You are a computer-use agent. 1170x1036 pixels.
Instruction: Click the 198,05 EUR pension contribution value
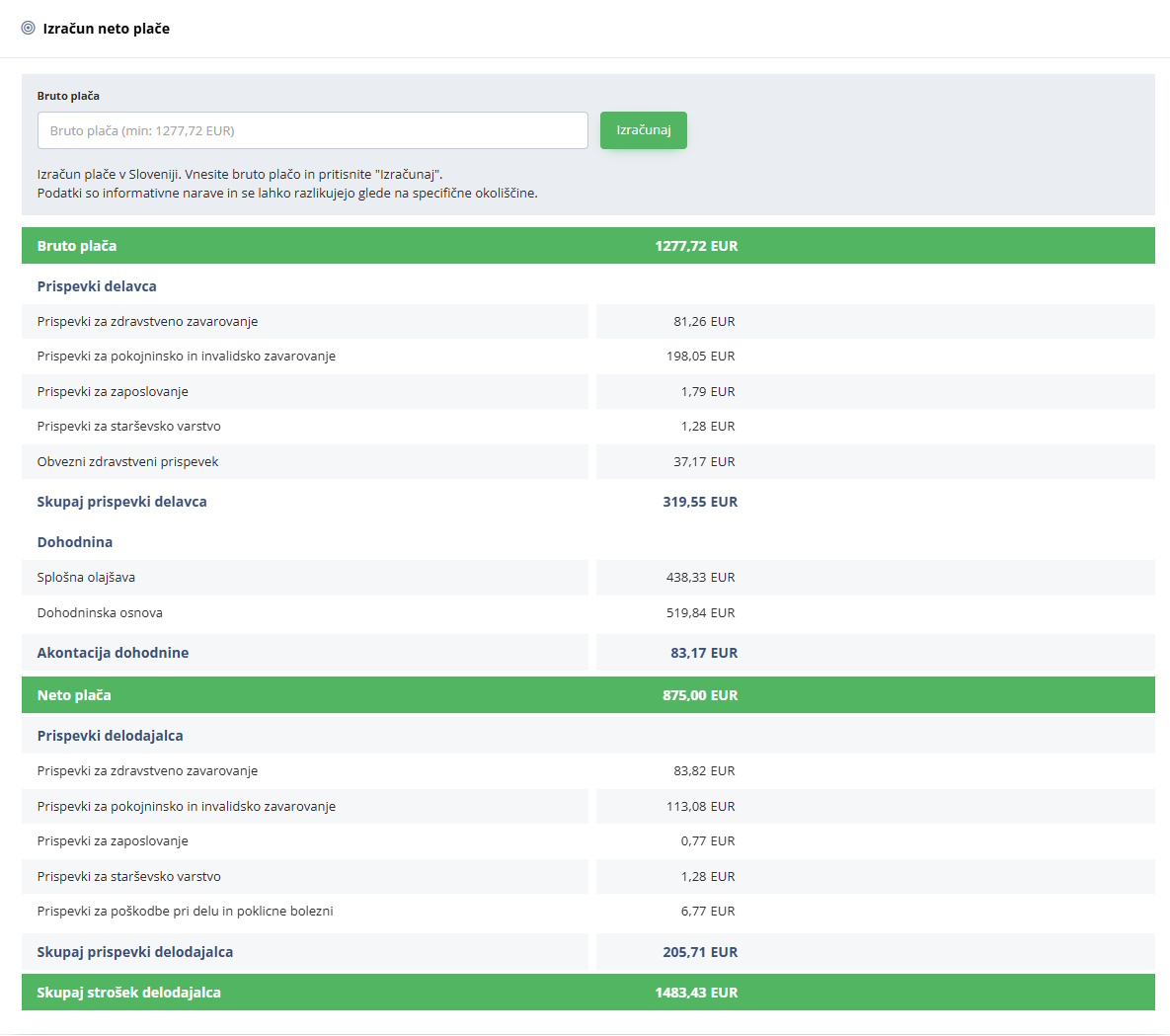(700, 357)
